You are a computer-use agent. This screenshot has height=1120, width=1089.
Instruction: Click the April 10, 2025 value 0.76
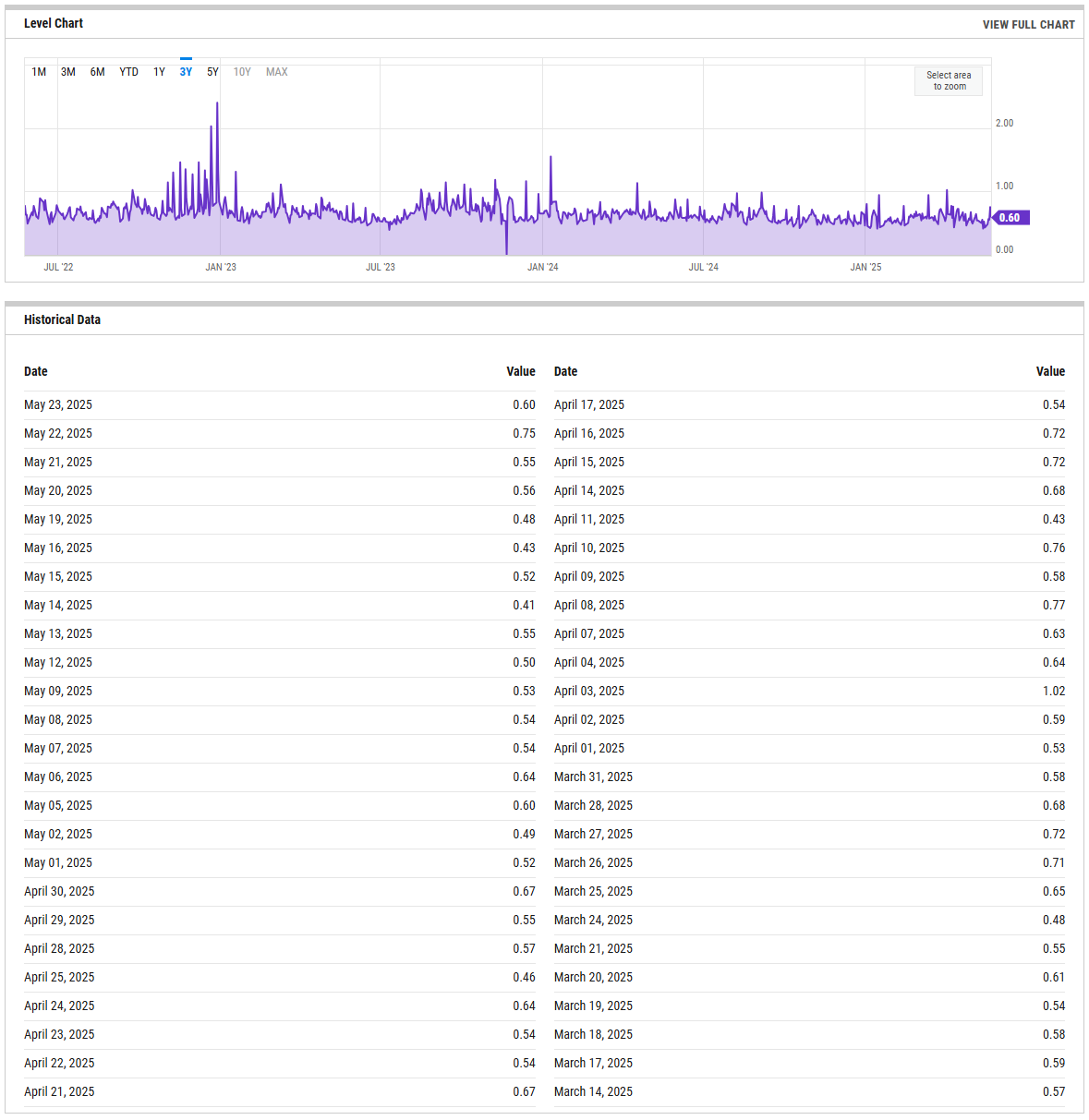[x=1054, y=548]
